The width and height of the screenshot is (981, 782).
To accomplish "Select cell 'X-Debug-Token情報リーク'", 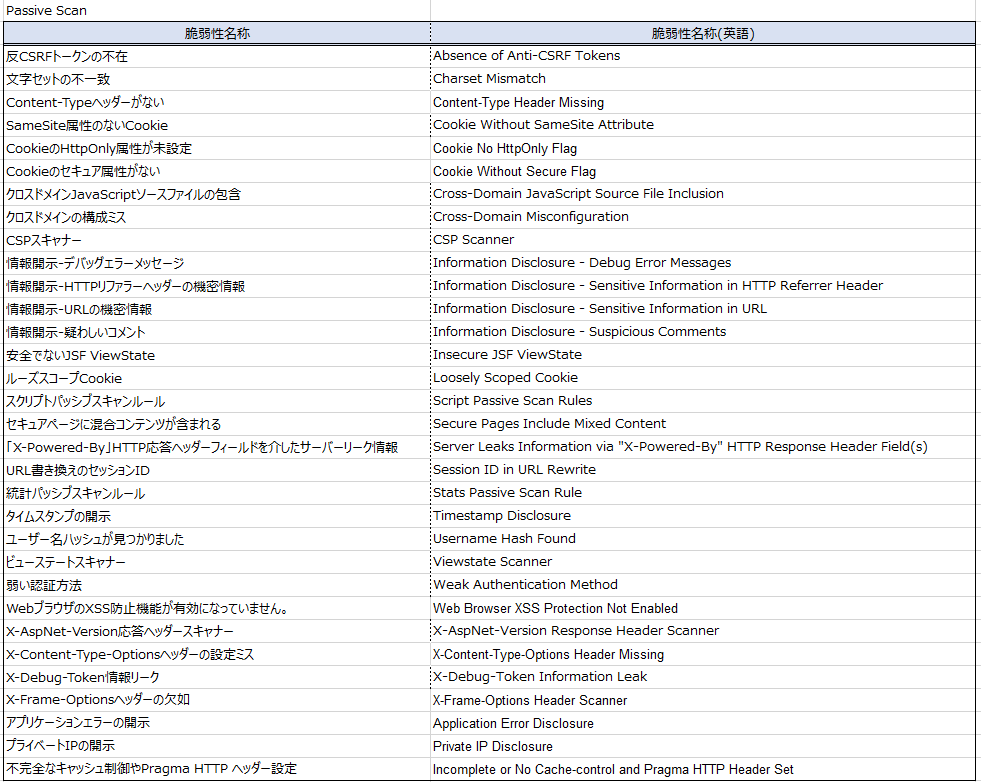I will tap(216, 677).
